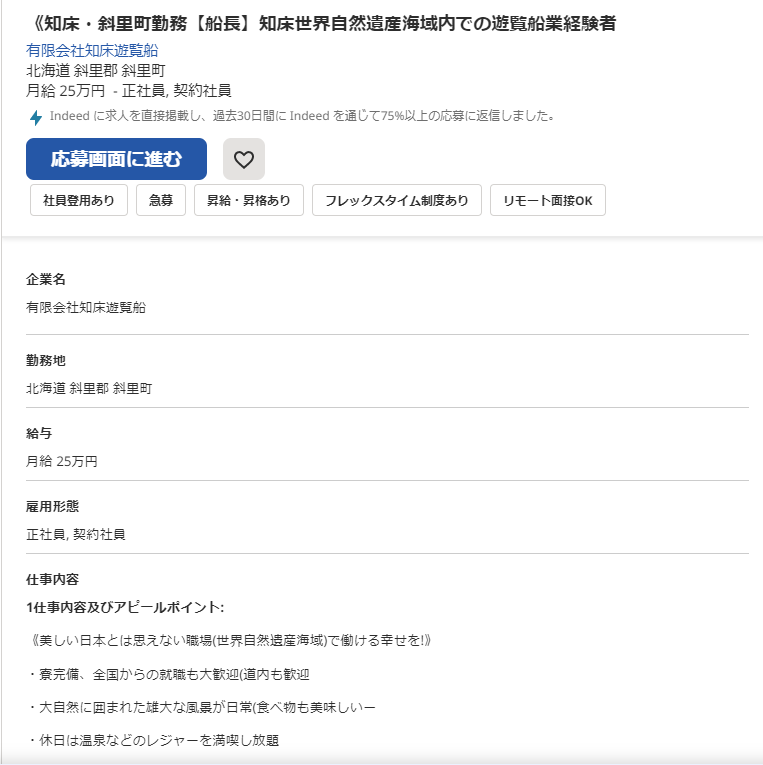Open 有限会社知床遊覧船 company link at the top
This screenshot has height=765, width=763.
[92, 50]
